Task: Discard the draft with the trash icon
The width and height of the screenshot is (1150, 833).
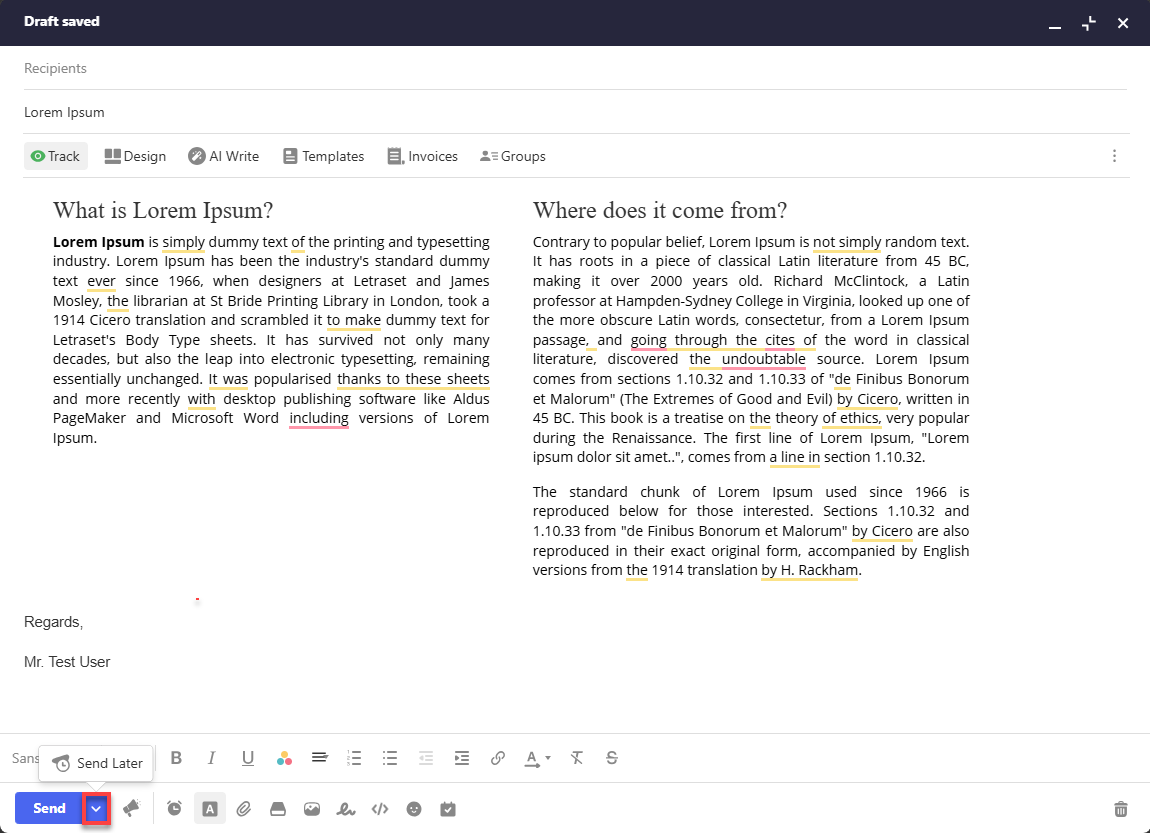Action: click(x=1121, y=809)
